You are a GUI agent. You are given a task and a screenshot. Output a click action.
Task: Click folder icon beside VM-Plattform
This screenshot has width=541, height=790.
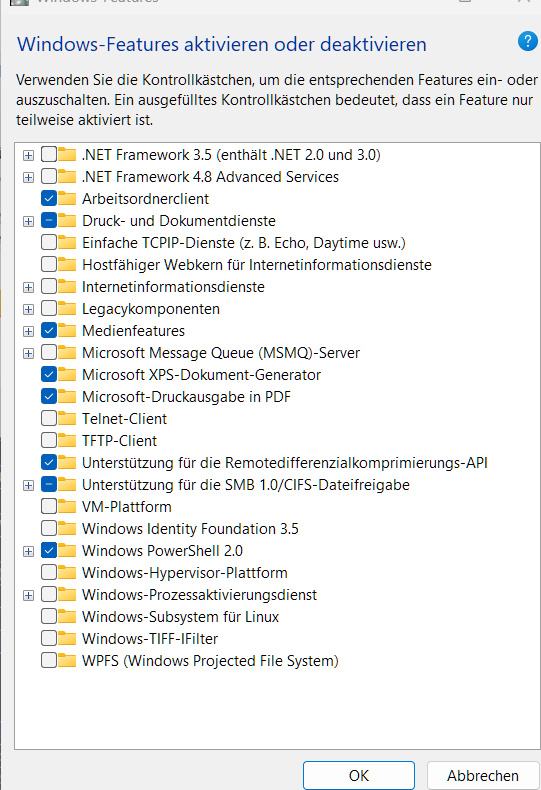pos(67,506)
